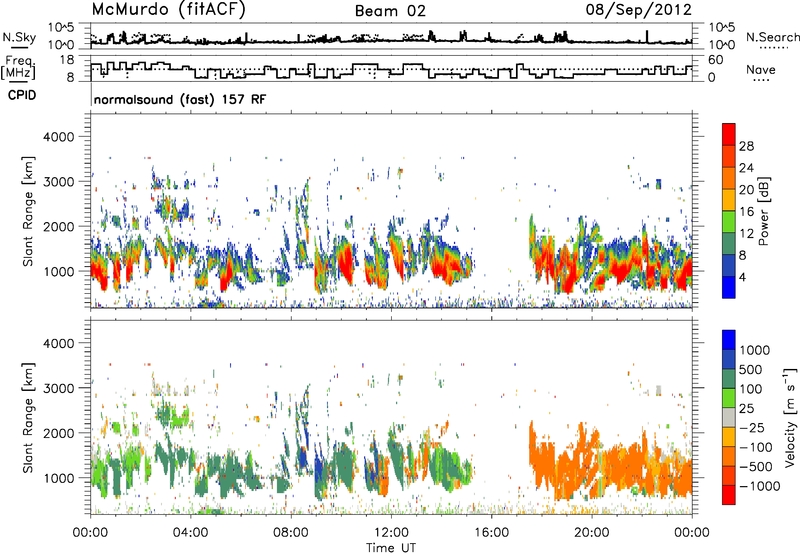The width and height of the screenshot is (800, 554).
Task: Click the frequency step trace in Freq. panel
Action: (392, 71)
